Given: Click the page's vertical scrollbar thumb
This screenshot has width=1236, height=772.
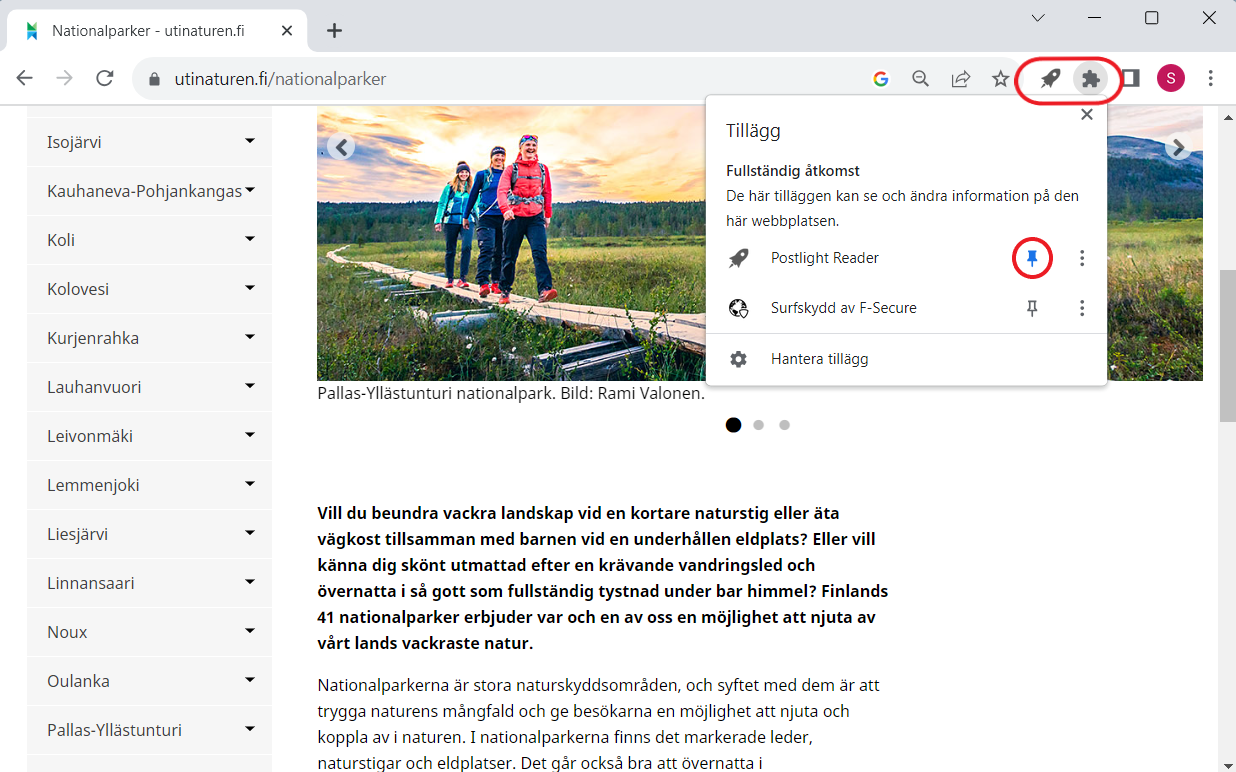Looking at the screenshot, I should point(1227,345).
